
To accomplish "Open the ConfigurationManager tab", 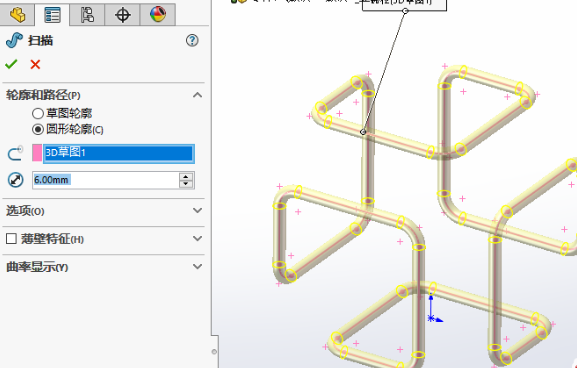I will [87, 15].
